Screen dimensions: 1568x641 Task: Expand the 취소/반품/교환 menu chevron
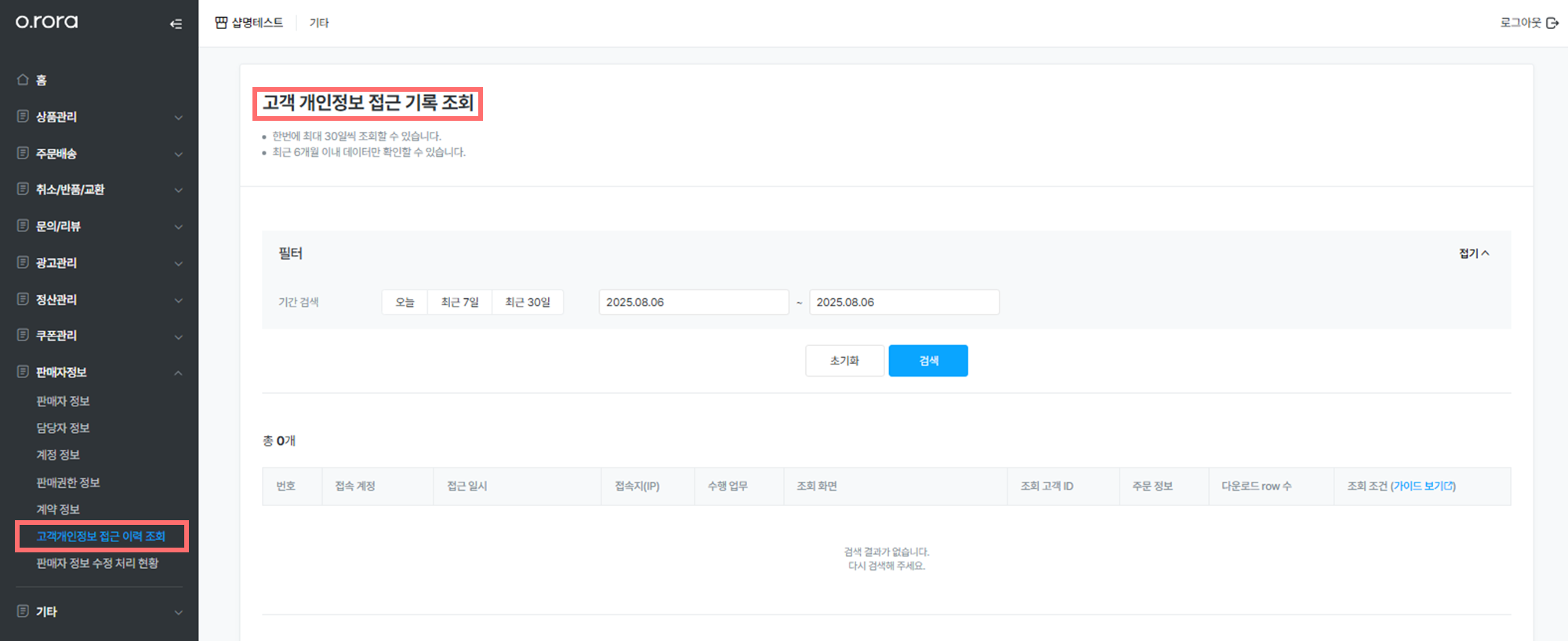click(178, 190)
